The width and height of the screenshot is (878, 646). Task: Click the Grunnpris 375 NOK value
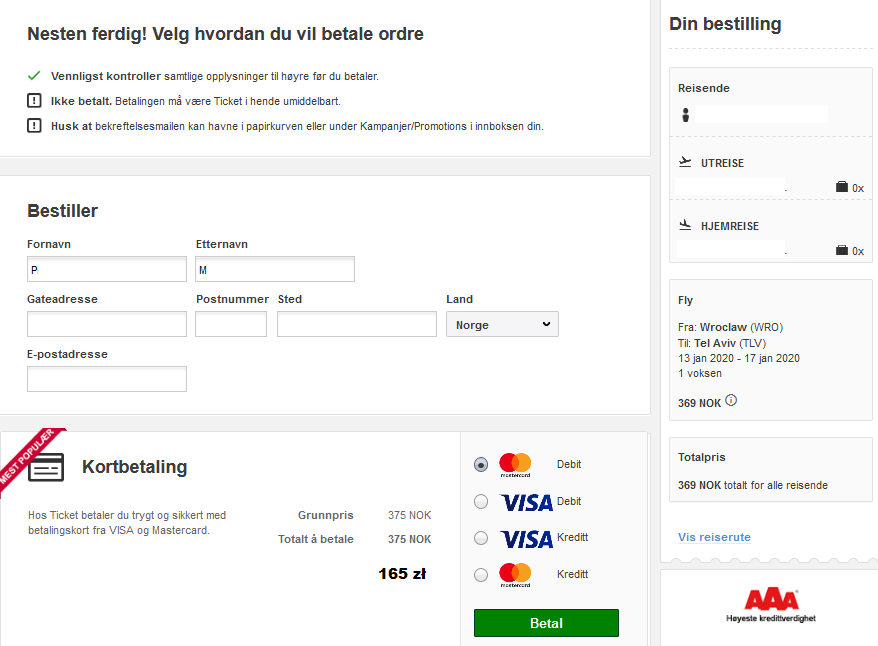409,515
